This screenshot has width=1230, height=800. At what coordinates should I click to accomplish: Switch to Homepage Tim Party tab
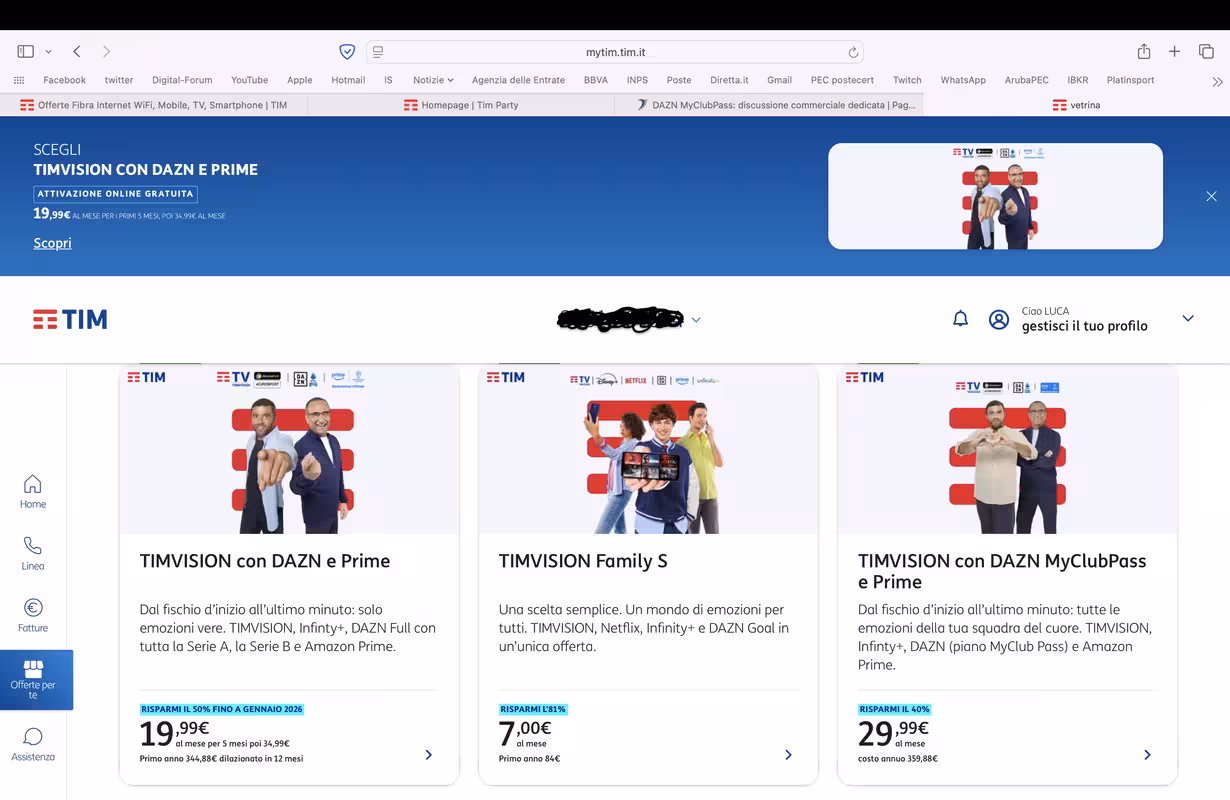[x=461, y=105]
